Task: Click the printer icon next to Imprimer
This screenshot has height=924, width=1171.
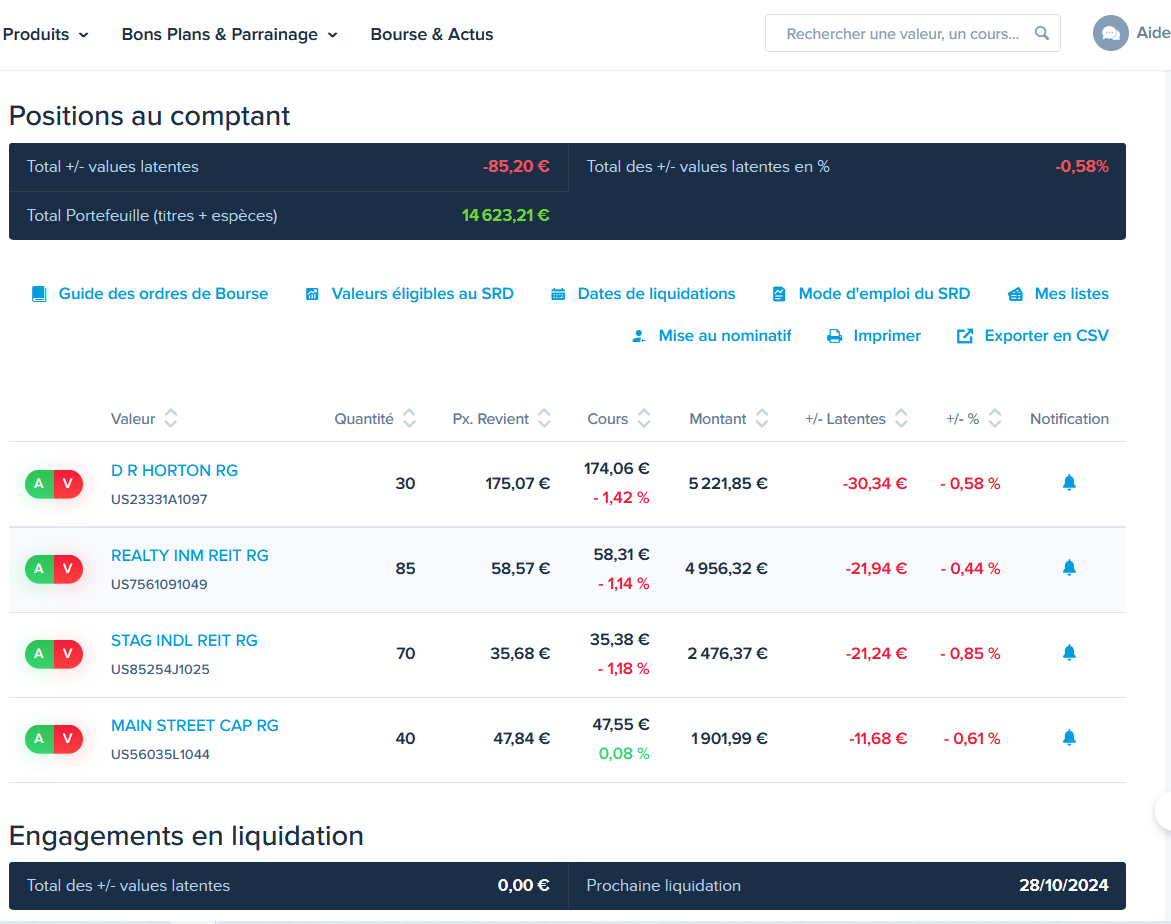Action: point(834,336)
